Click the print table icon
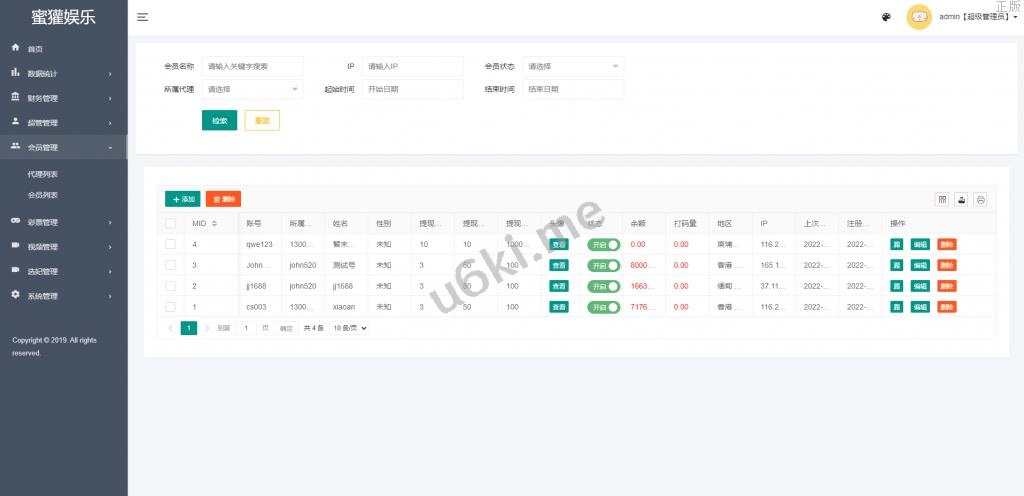 pos(980,199)
